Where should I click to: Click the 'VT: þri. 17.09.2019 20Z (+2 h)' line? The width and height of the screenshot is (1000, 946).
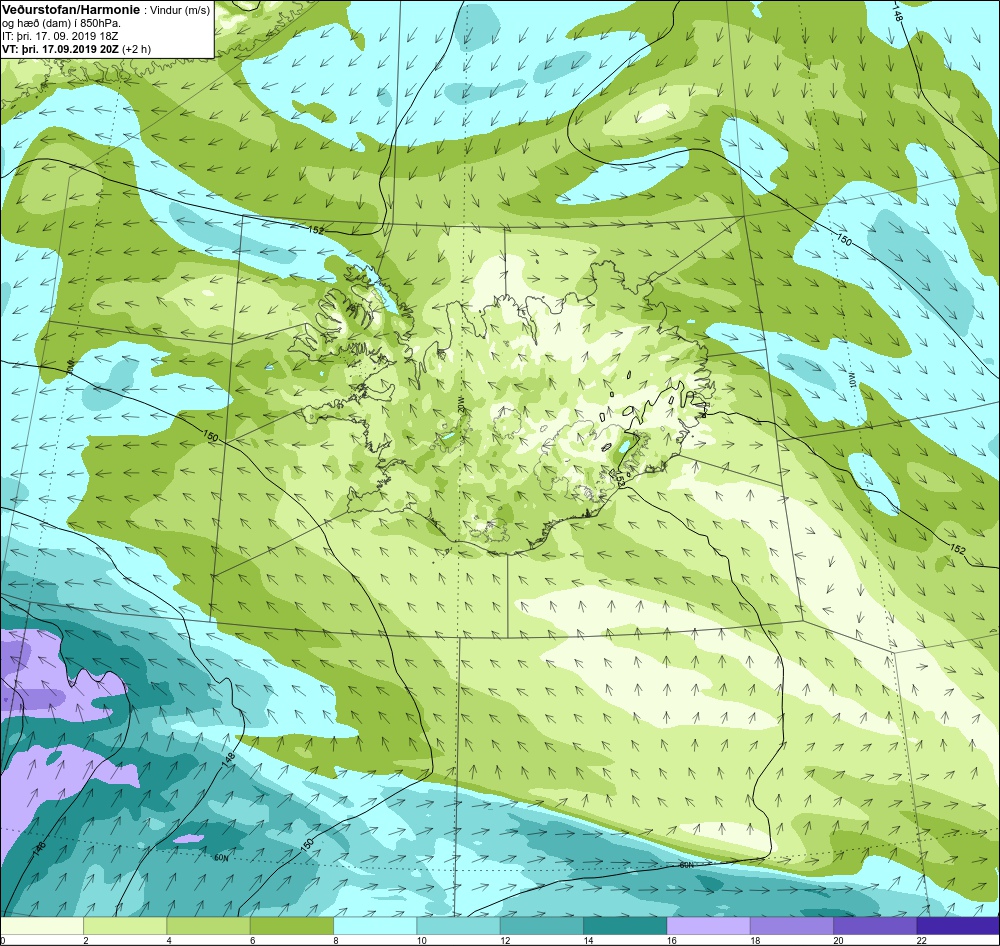pyautogui.click(x=77, y=49)
